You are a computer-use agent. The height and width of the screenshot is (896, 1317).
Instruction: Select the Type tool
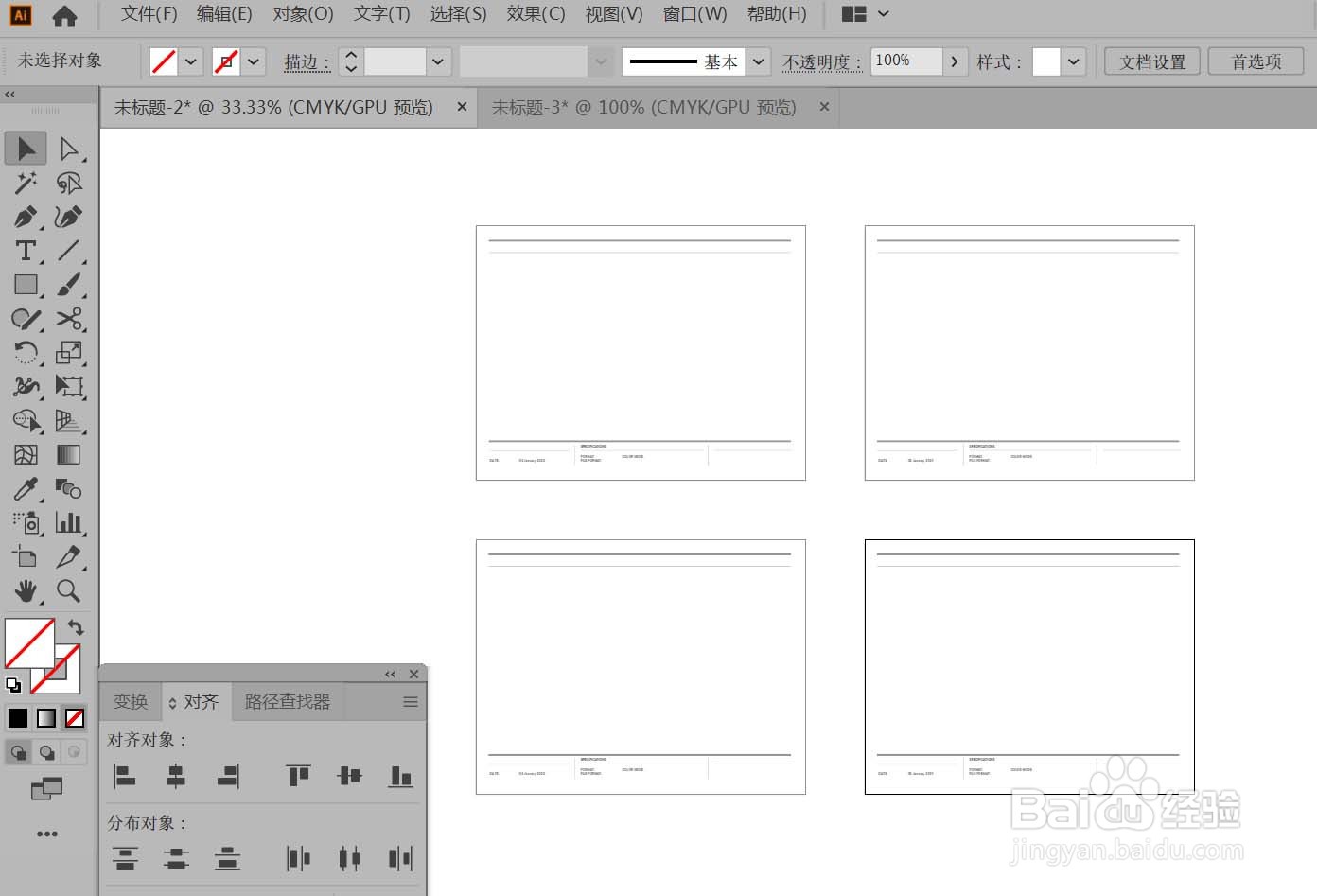tap(26, 251)
